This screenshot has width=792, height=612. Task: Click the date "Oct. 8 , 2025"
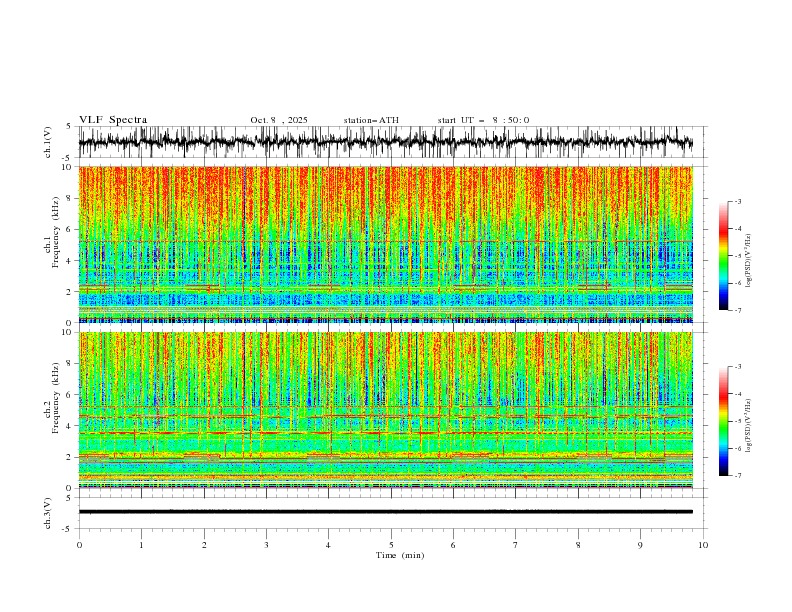click(279, 120)
